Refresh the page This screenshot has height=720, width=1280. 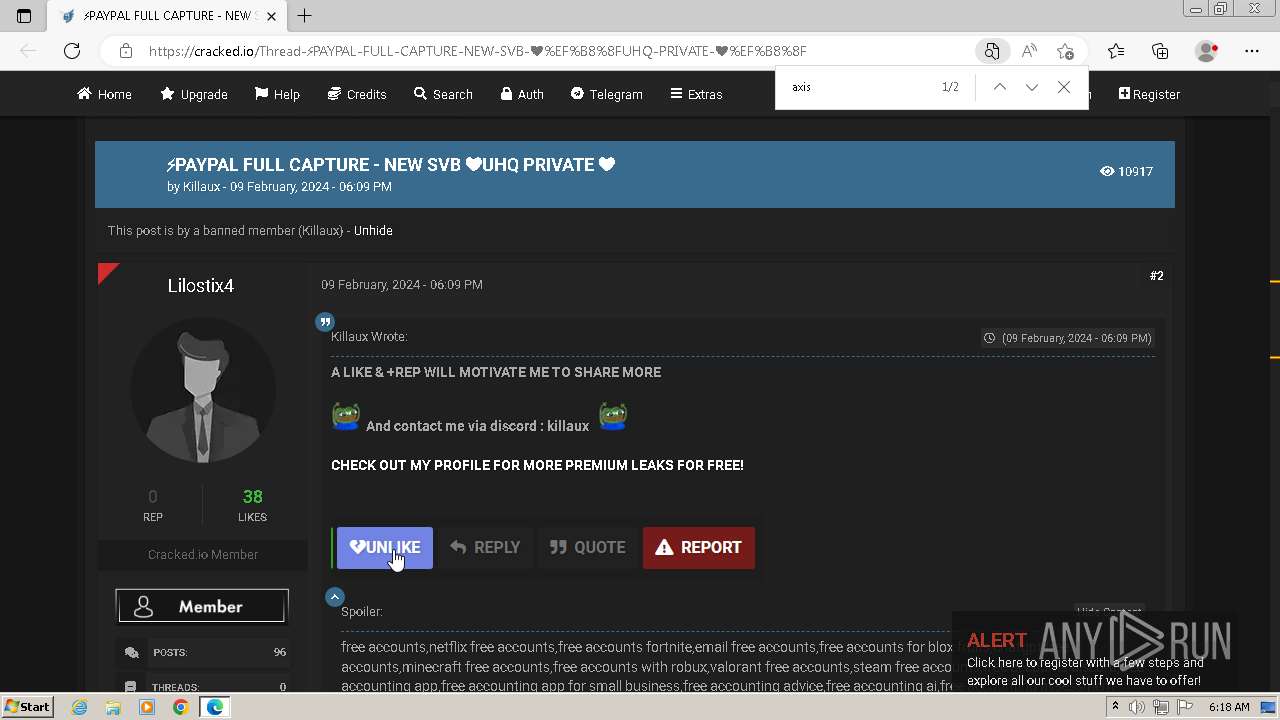tap(72, 51)
